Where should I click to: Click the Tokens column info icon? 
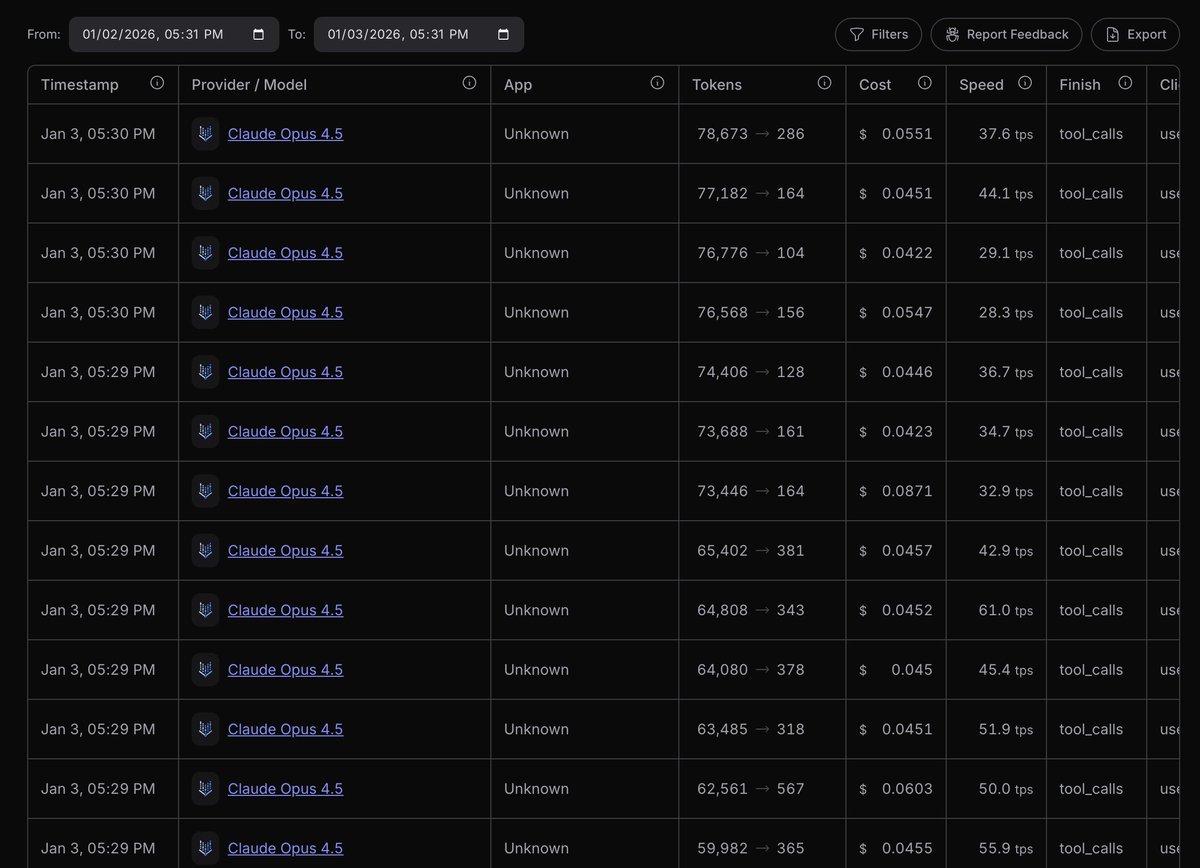824,83
